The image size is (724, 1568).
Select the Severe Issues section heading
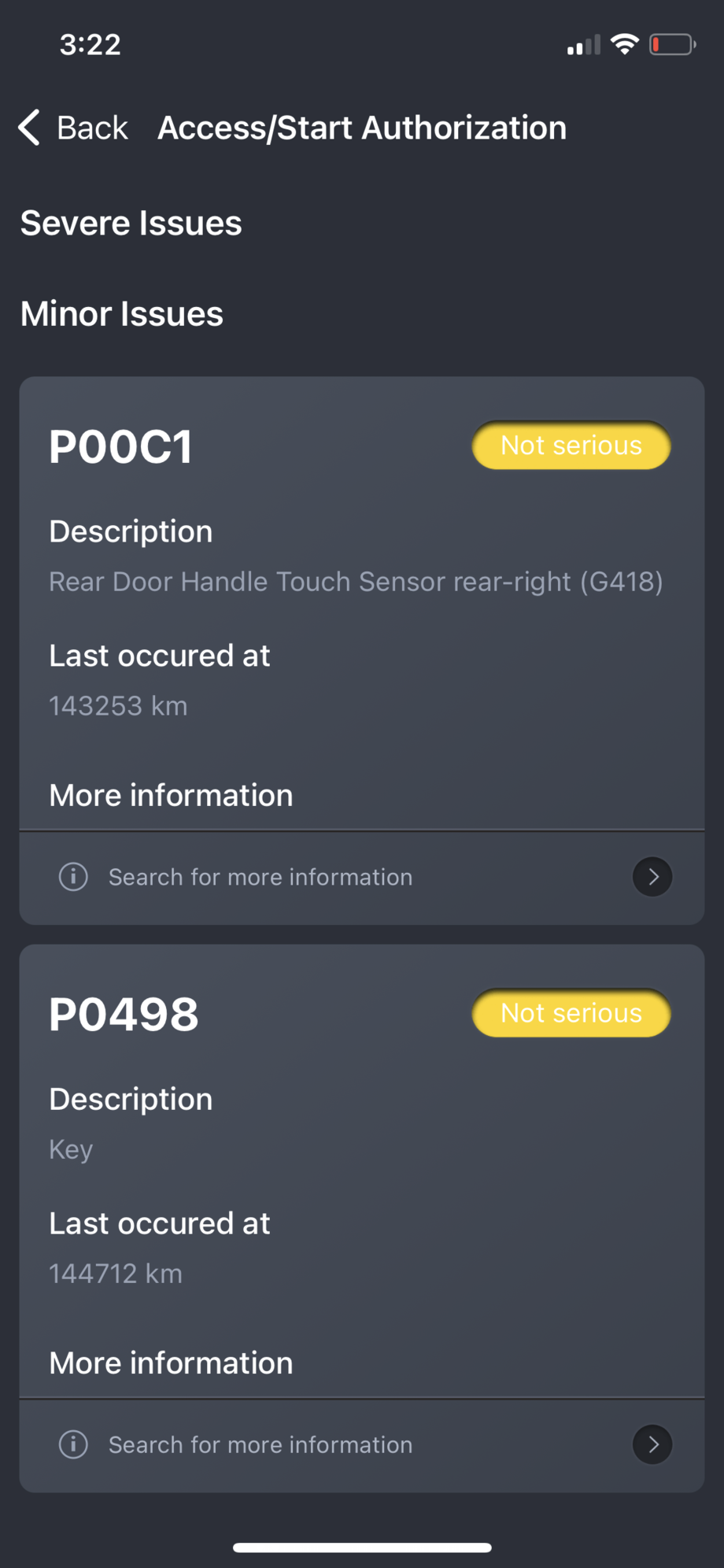(x=131, y=223)
